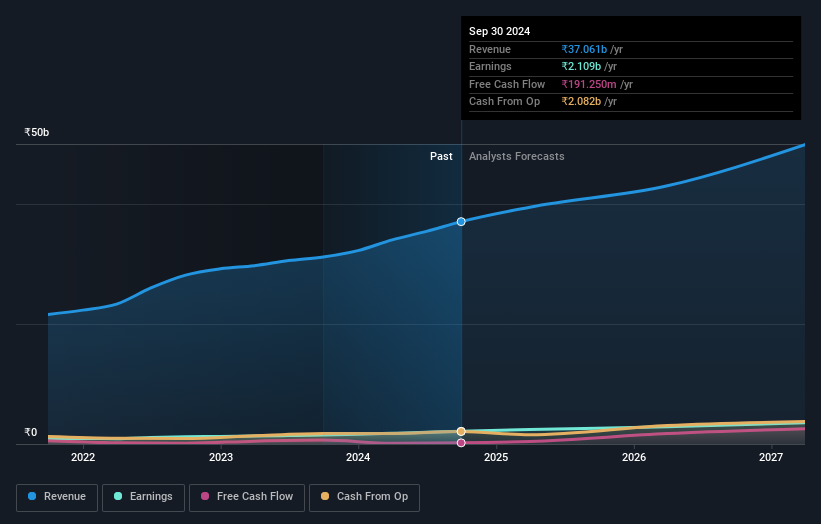Click the ₹0 y-axis label
Screen dimensions: 821x524
(x=31, y=432)
